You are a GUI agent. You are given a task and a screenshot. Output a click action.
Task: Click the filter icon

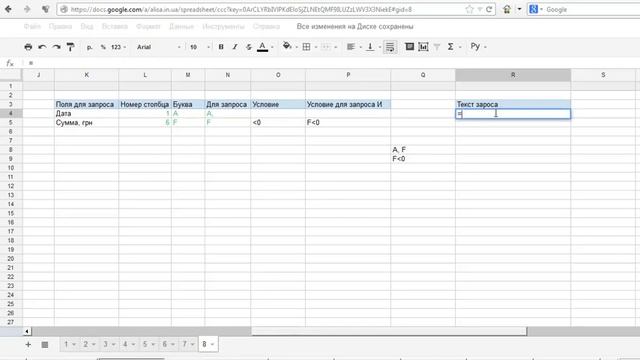pyautogui.click(x=437, y=47)
